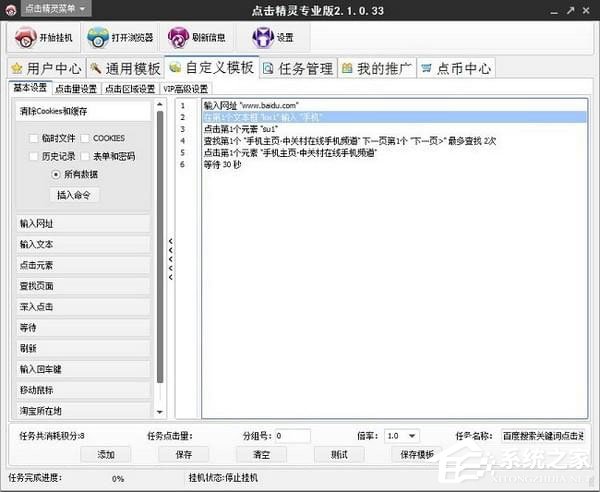
Task: Click the 分组号 input field
Action: pyautogui.click(x=292, y=436)
